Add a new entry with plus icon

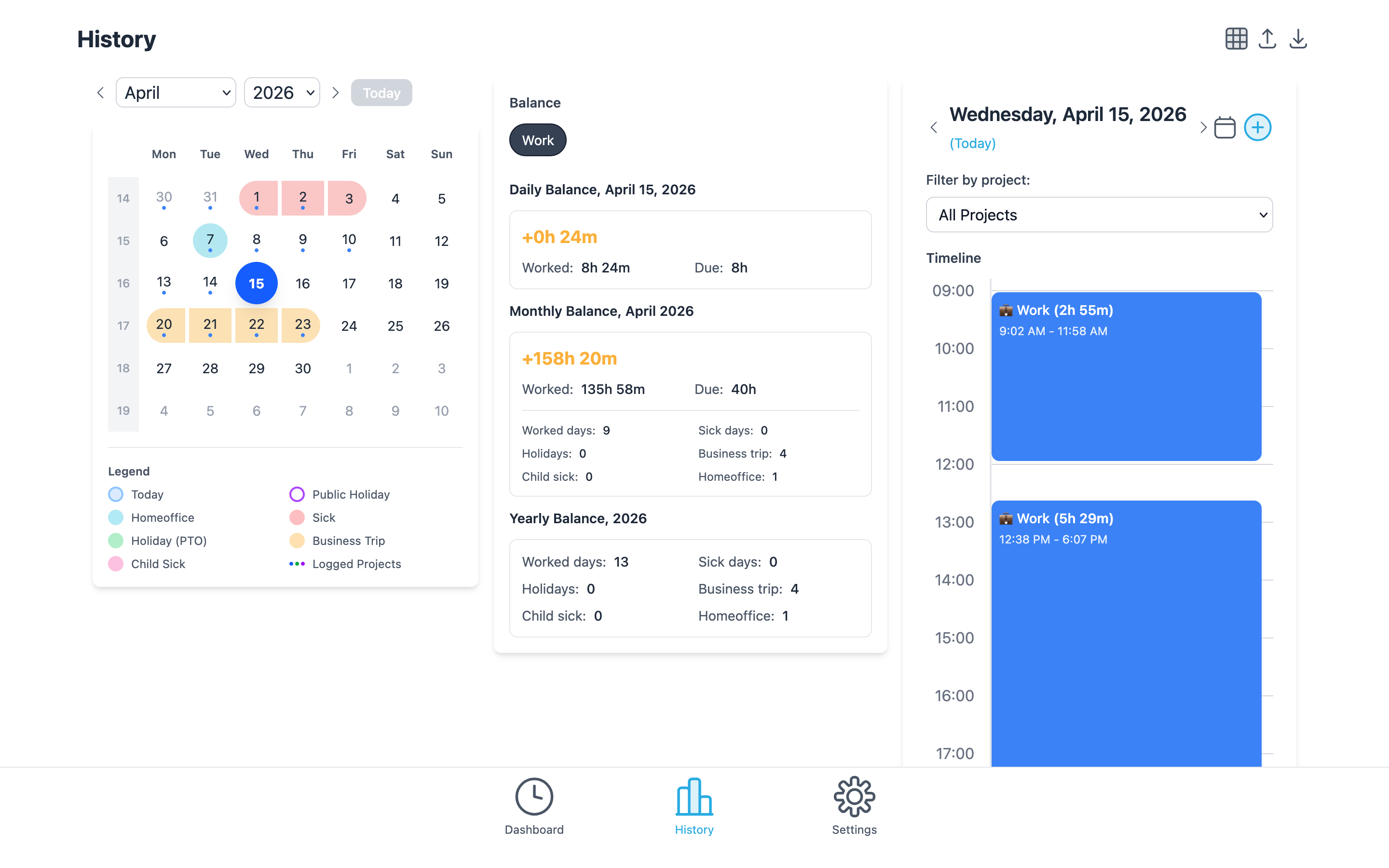(1257, 127)
